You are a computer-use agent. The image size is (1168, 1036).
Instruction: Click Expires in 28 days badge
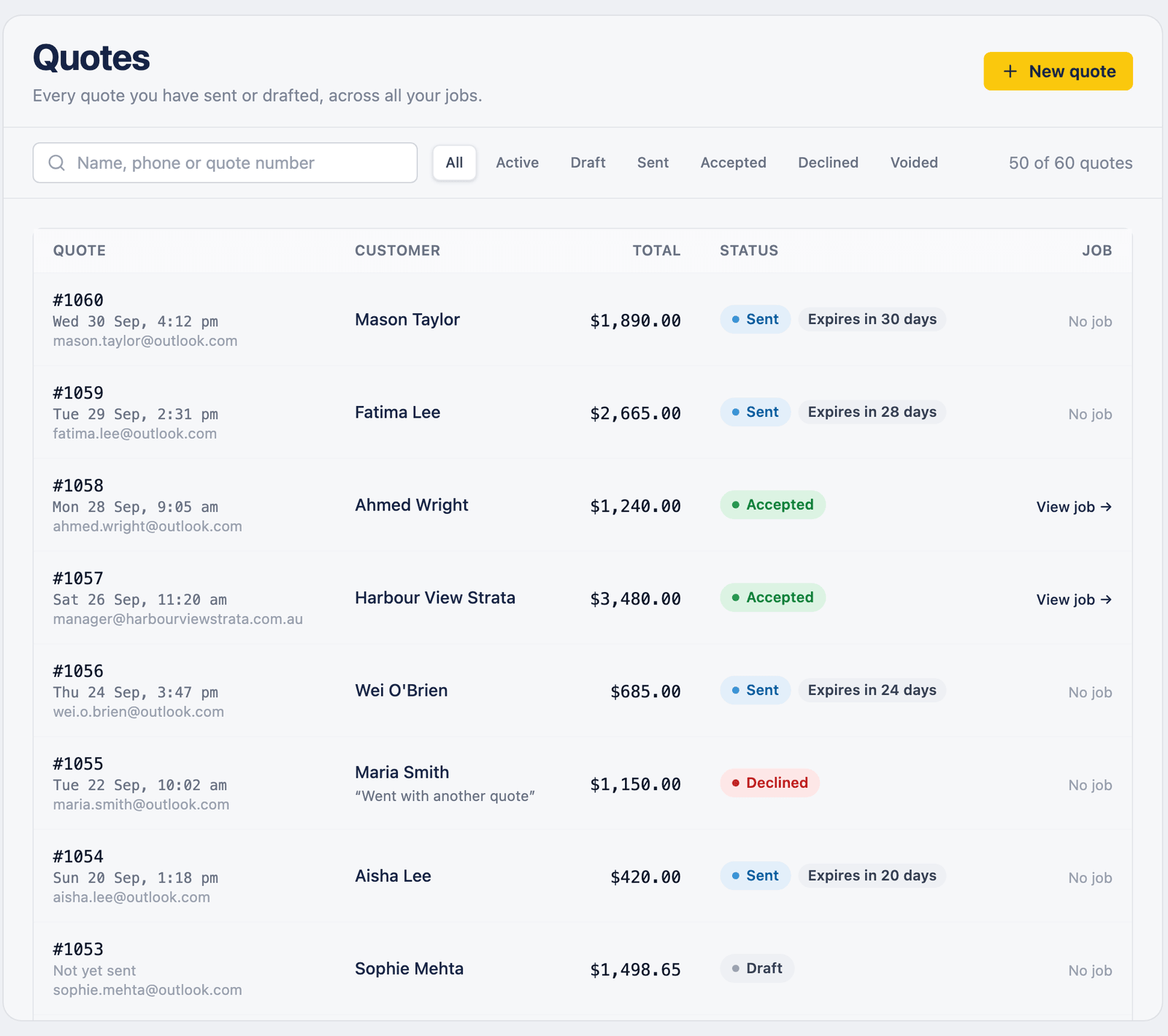point(872,412)
